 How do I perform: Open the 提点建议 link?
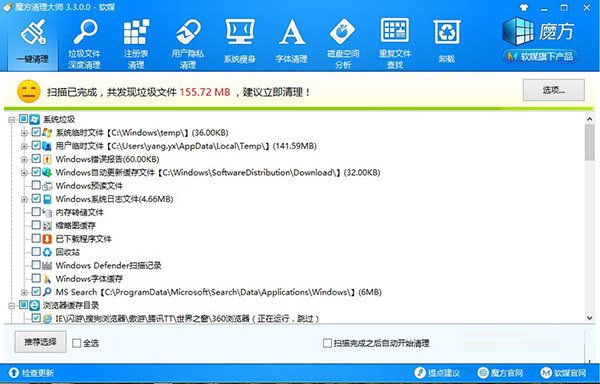point(444,373)
